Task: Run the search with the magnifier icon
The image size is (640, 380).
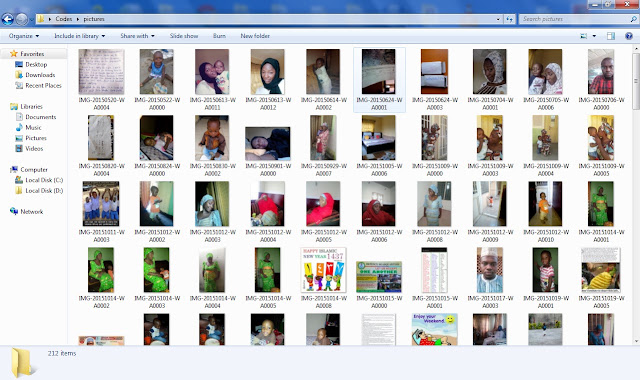Action: tap(633, 19)
